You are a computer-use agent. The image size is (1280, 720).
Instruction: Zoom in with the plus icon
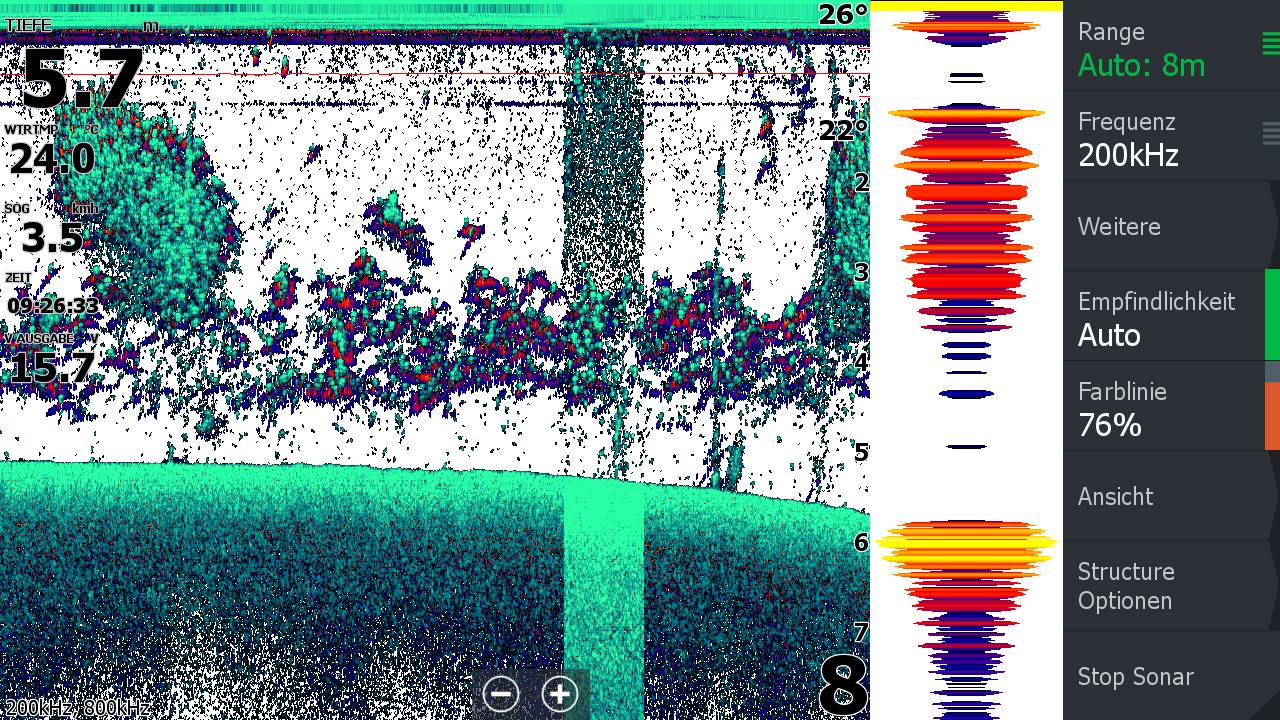tap(560, 693)
